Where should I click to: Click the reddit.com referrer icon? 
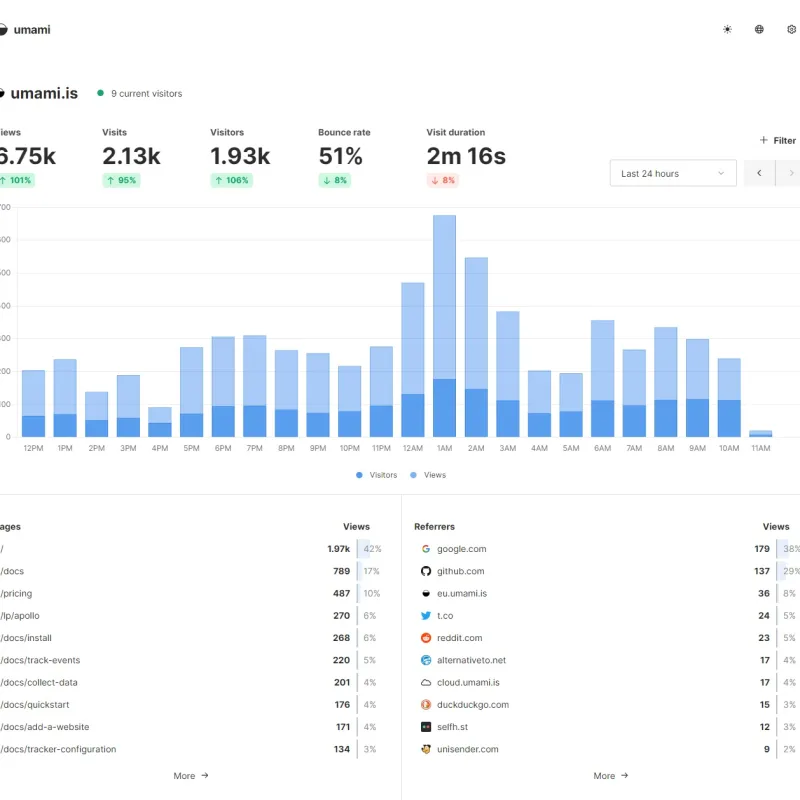pos(426,638)
